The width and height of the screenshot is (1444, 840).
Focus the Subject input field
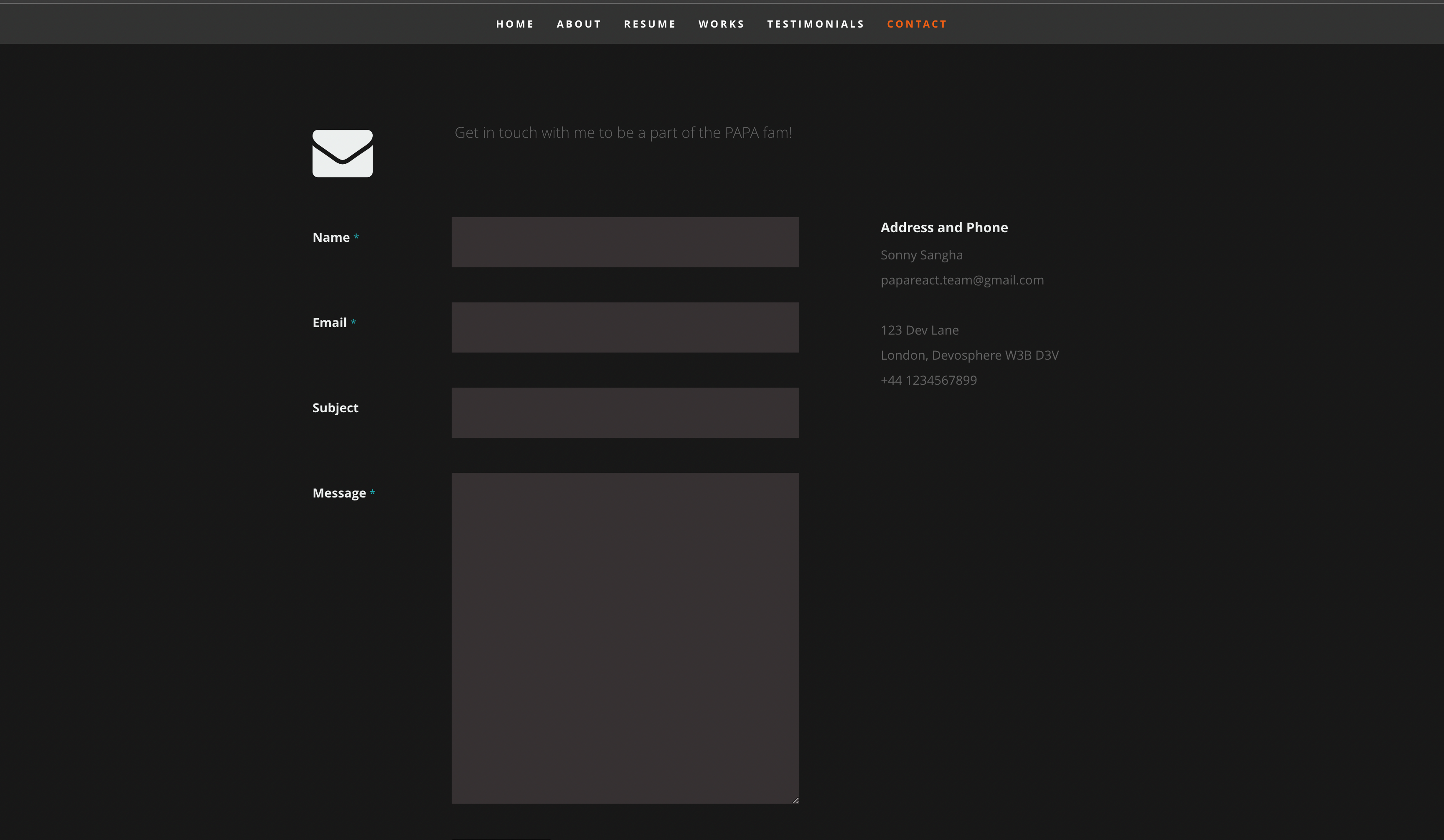coord(625,413)
